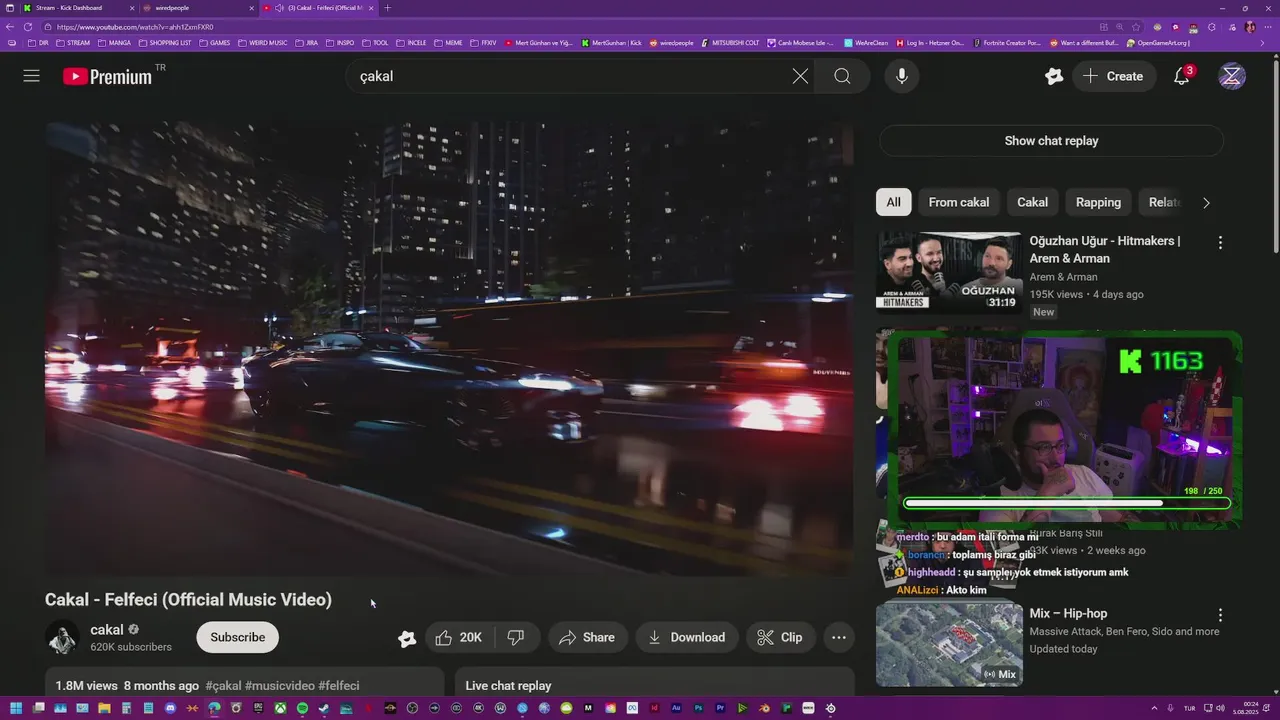1280x720 pixels.
Task: Reload the page
Action: pos(27,27)
